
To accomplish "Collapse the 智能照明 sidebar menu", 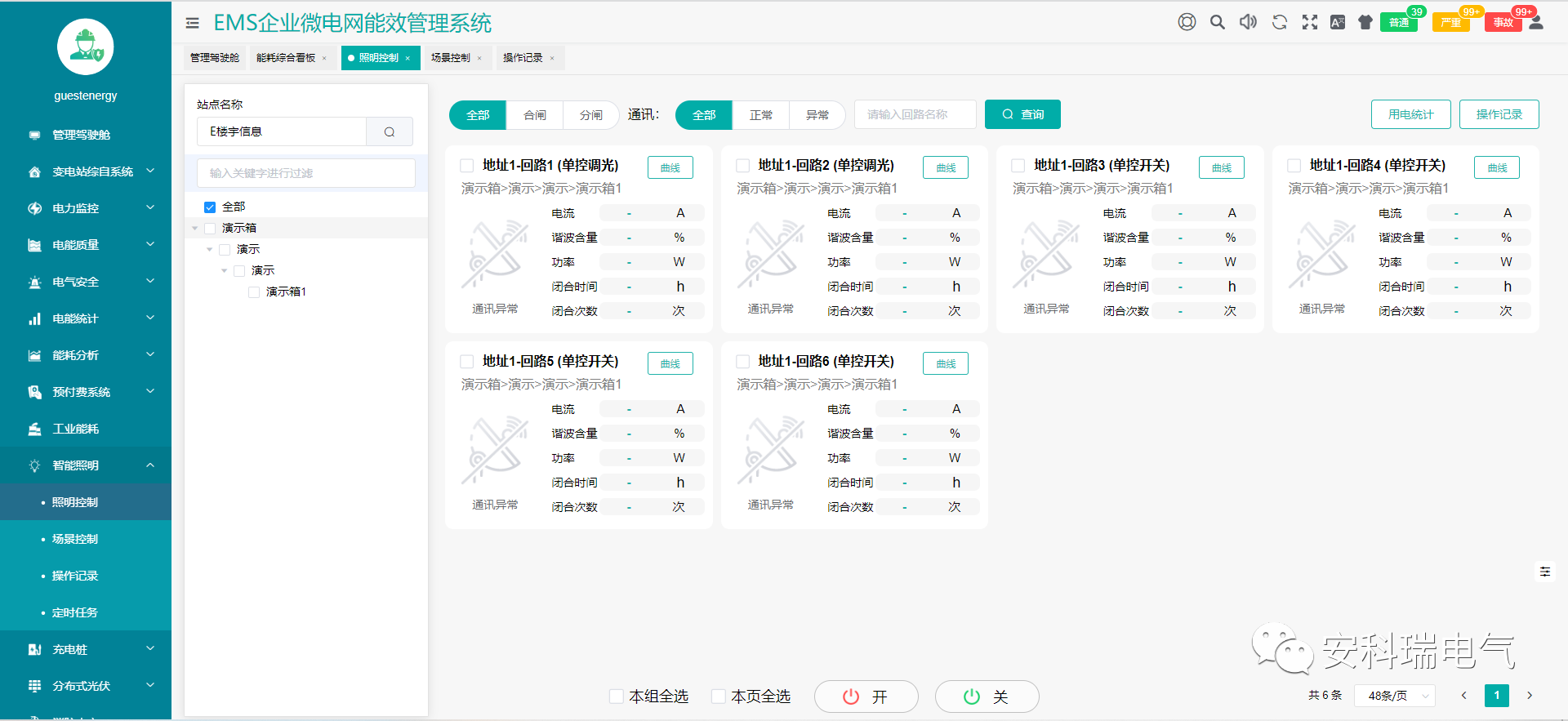I will [x=86, y=465].
